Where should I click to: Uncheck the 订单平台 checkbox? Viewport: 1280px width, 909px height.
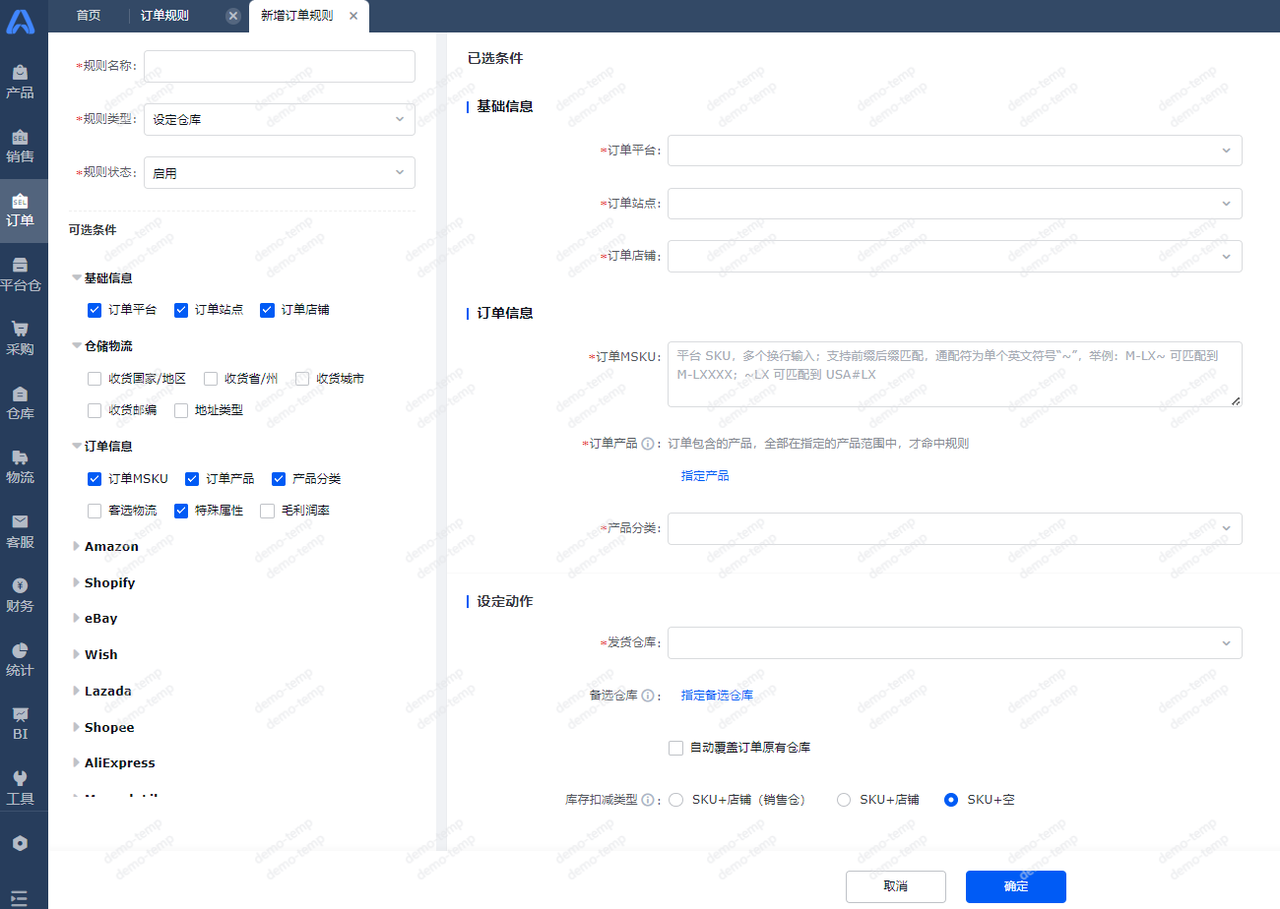coord(95,310)
